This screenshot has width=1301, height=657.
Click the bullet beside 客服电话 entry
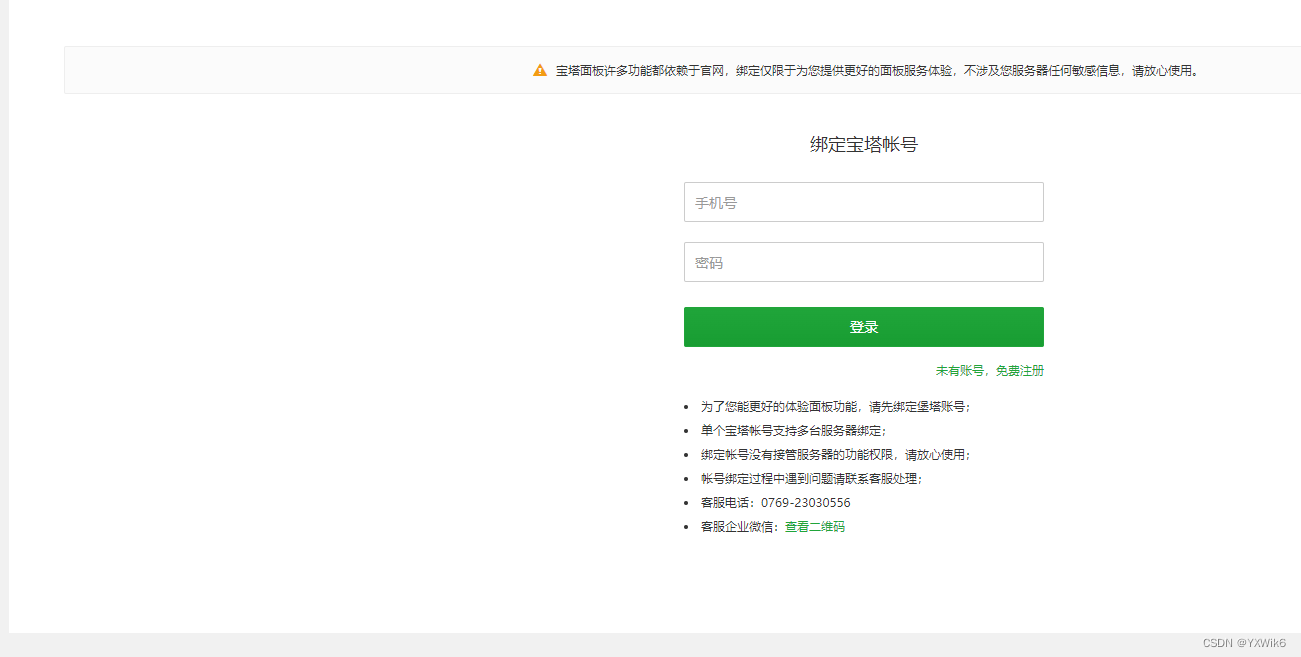click(x=685, y=502)
